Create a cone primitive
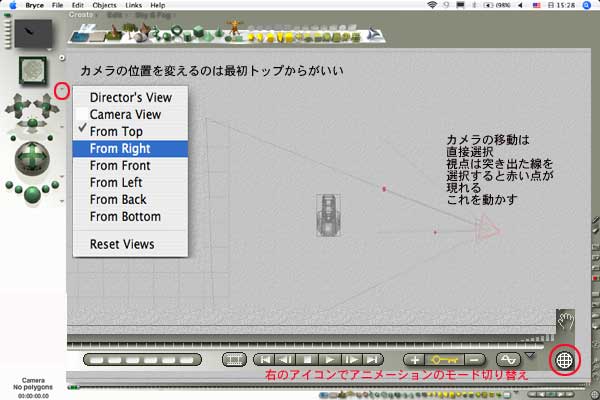Image resolution: width=600 pixels, height=400 pixels. pyautogui.click(x=219, y=33)
